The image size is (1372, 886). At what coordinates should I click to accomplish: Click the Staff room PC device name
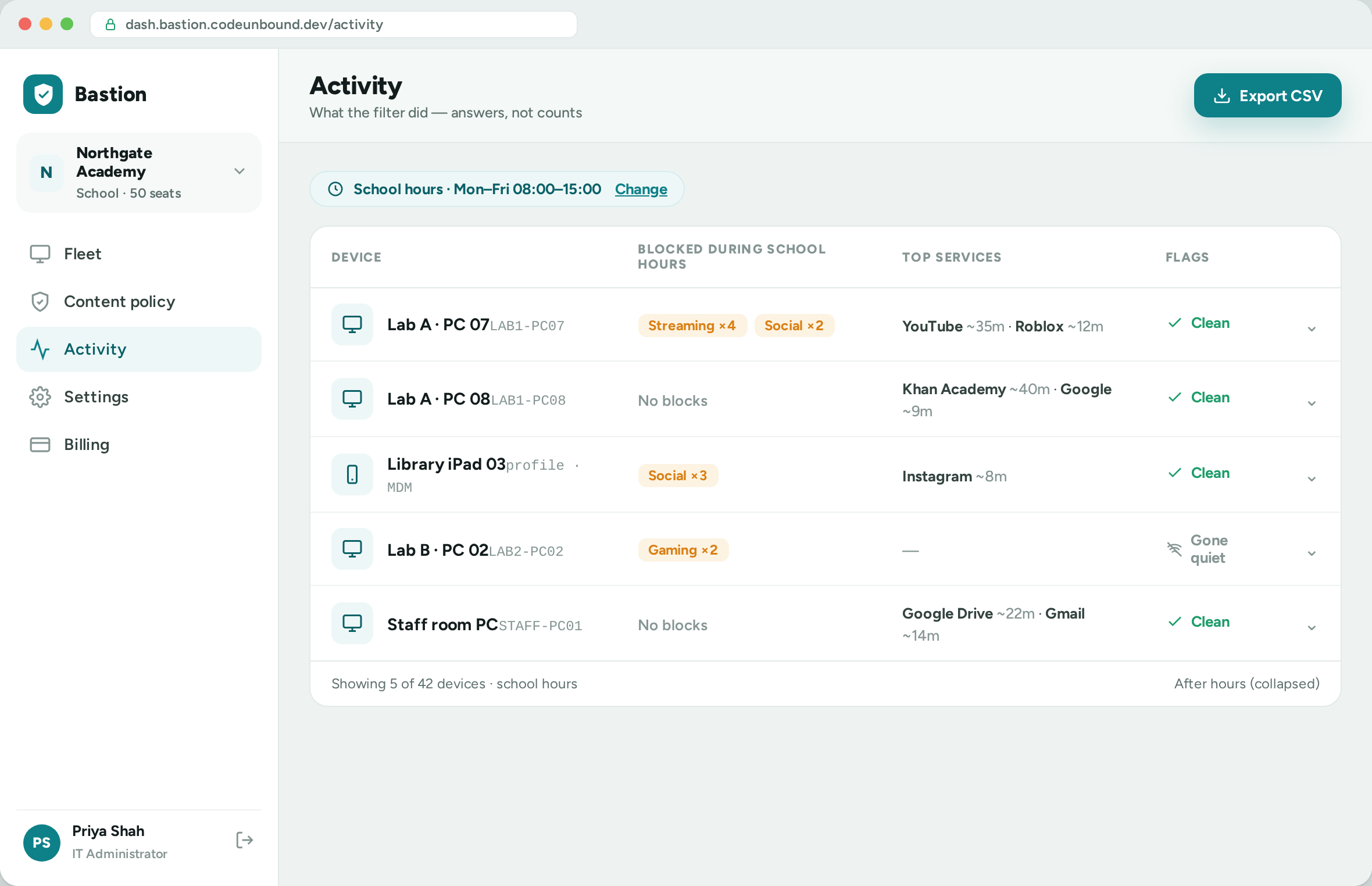pos(442,624)
